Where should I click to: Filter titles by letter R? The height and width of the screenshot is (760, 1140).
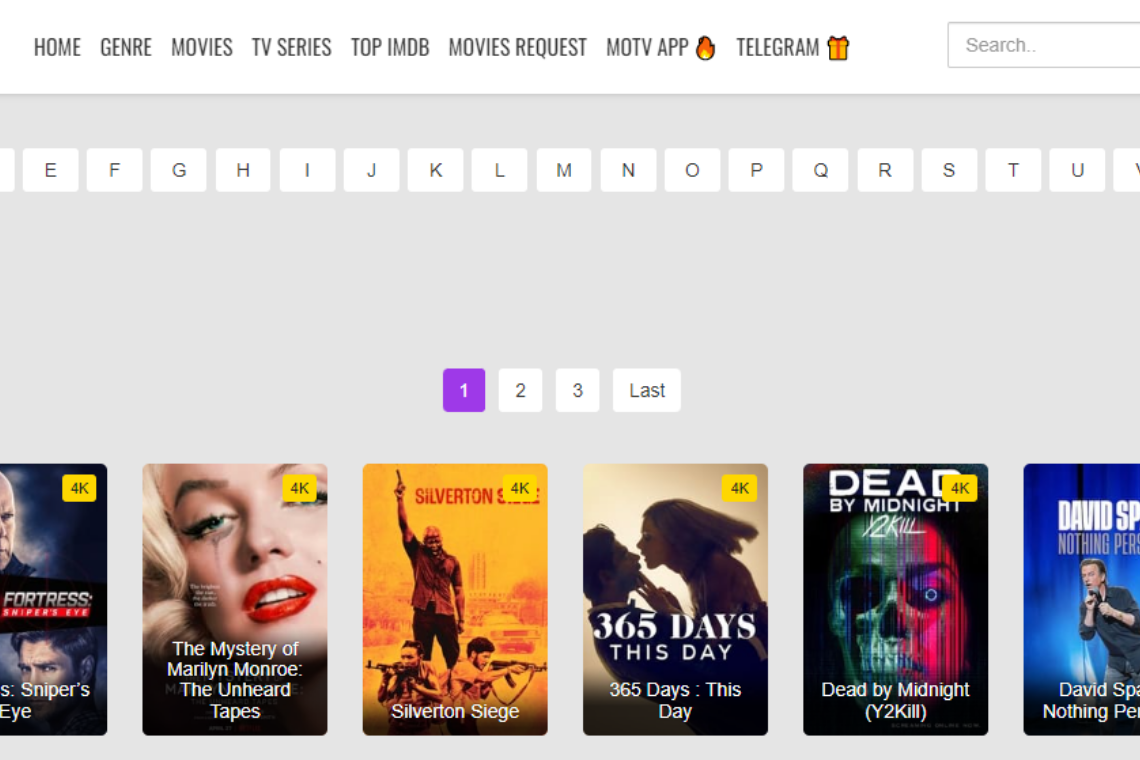pos(885,170)
